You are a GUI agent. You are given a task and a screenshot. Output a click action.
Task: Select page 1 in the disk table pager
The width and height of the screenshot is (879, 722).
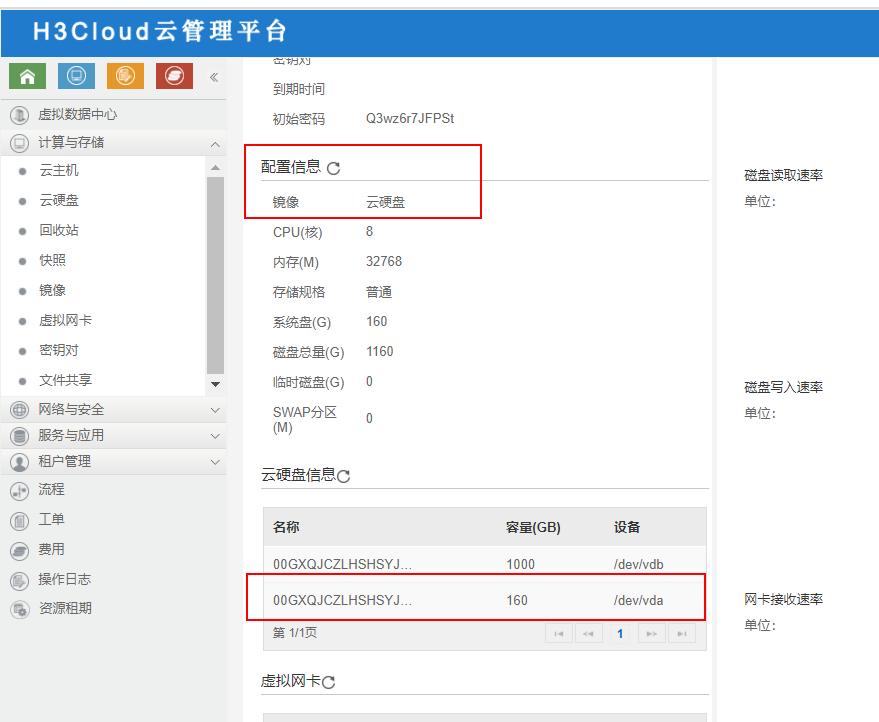click(620, 633)
